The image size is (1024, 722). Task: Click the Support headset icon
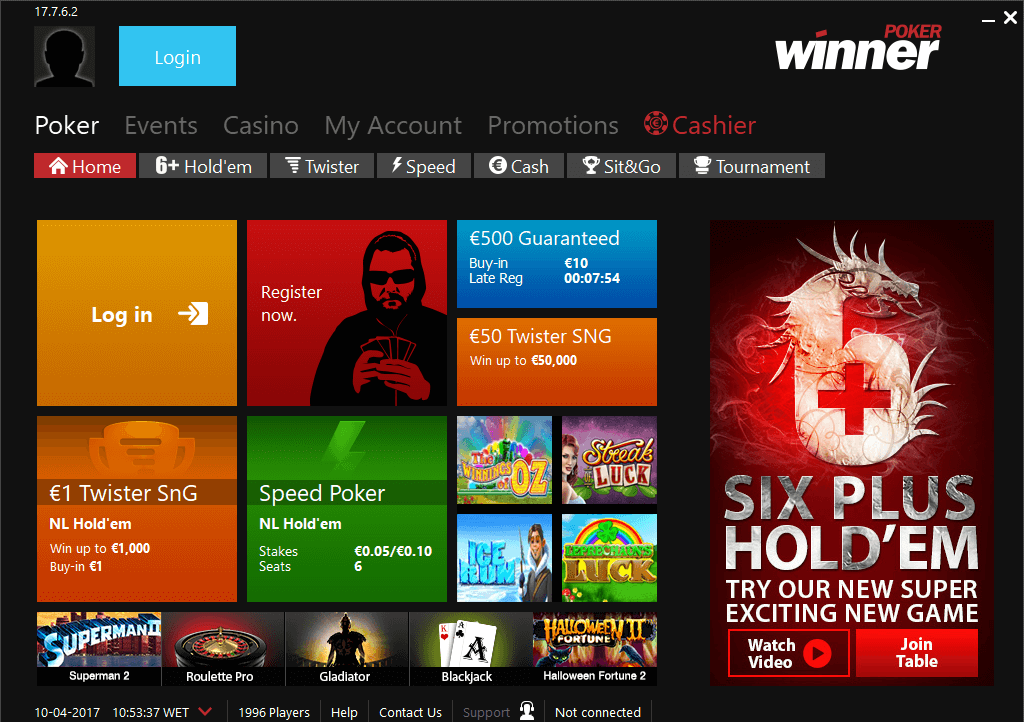click(x=527, y=711)
